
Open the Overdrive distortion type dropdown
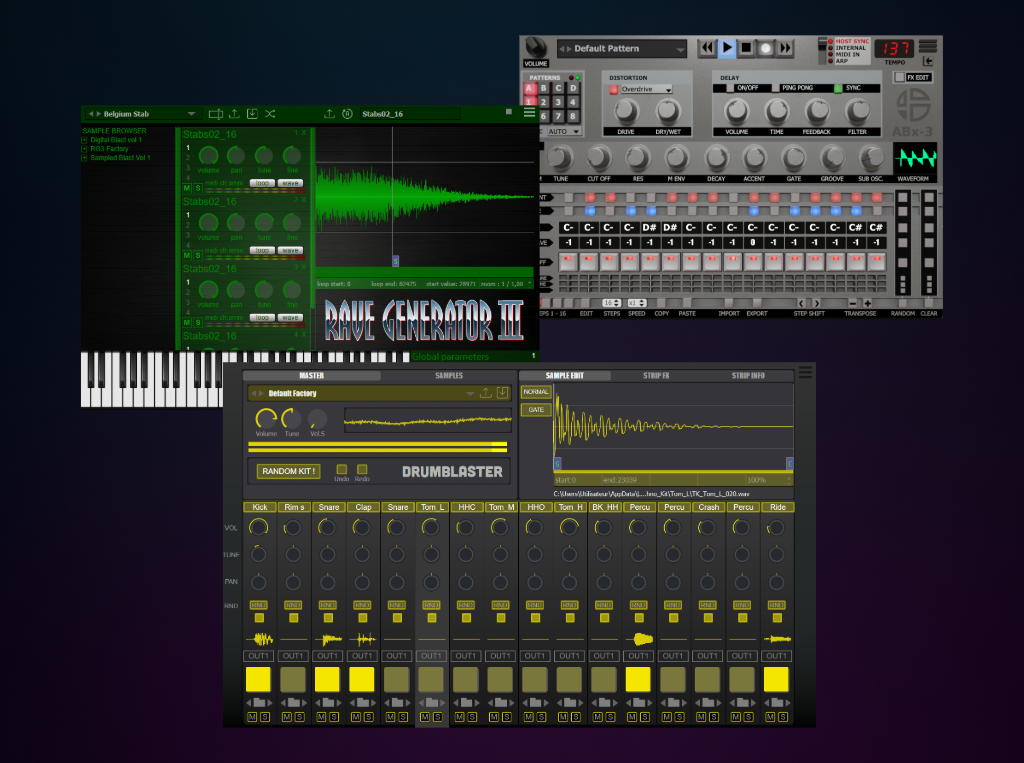[x=645, y=89]
